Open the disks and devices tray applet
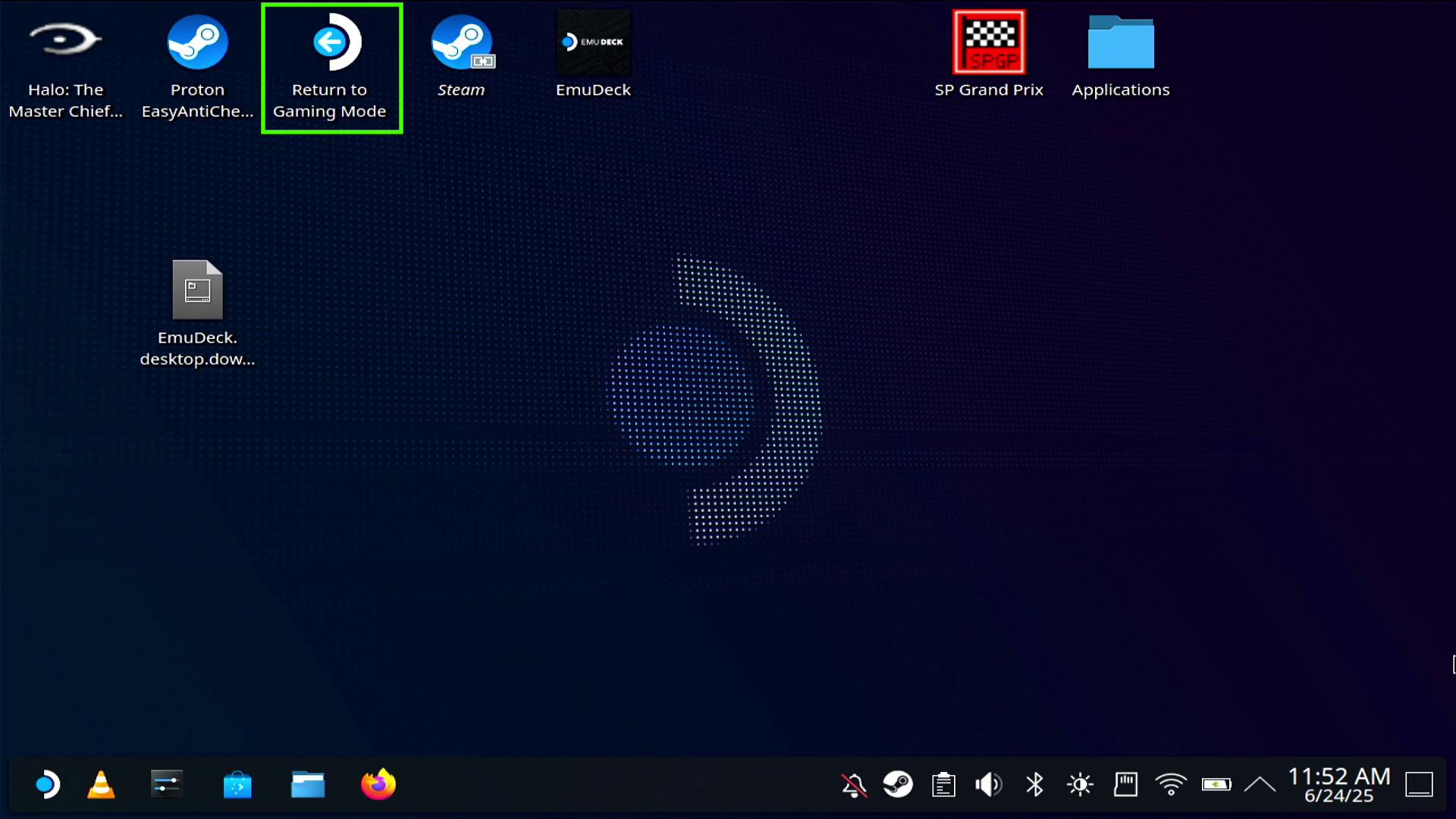Viewport: 1456px width, 819px height. click(x=1125, y=784)
